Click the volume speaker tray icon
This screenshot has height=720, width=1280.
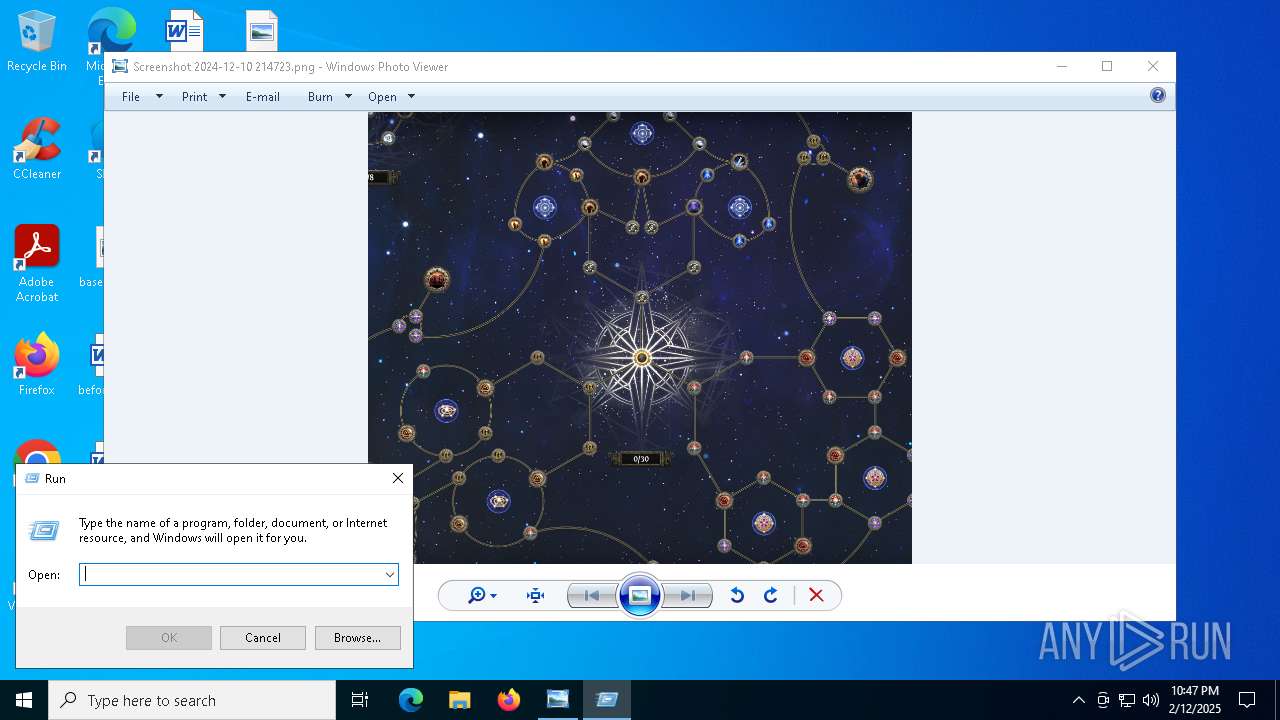point(1151,700)
